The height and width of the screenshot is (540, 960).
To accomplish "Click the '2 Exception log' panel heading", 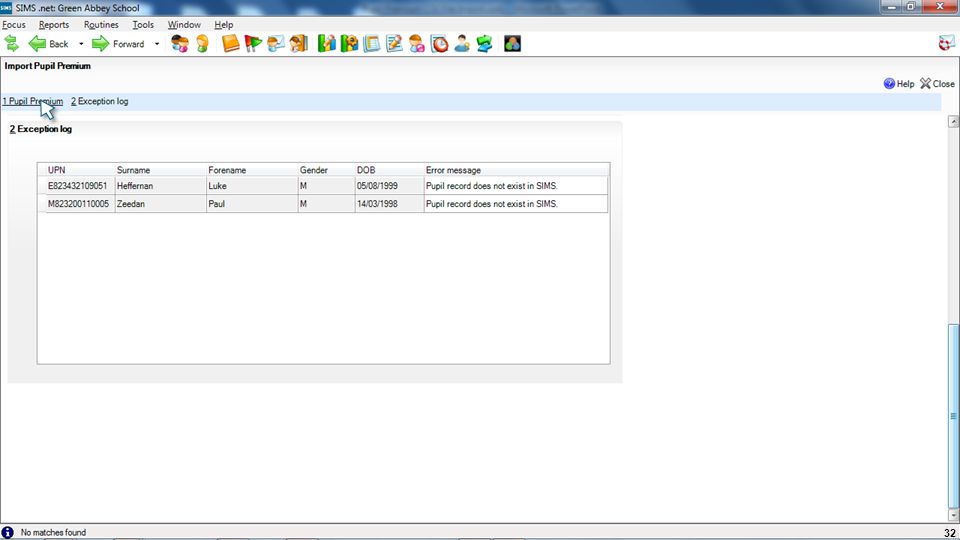I will point(40,129).
